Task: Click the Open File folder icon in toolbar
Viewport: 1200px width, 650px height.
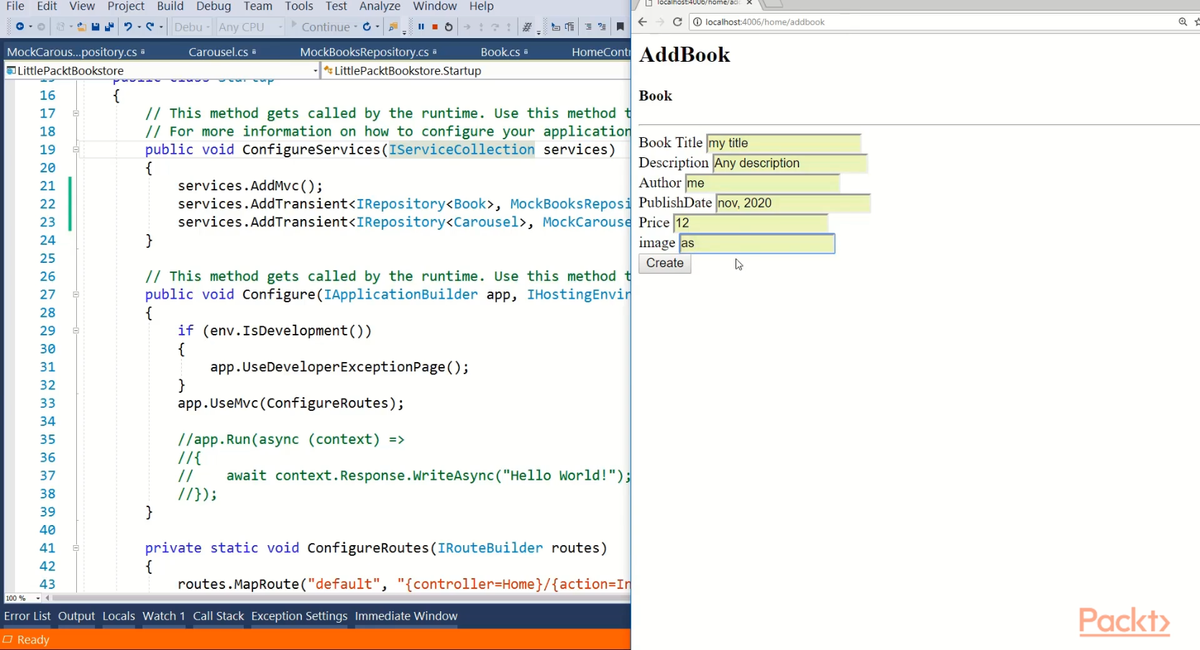Action: [80, 27]
